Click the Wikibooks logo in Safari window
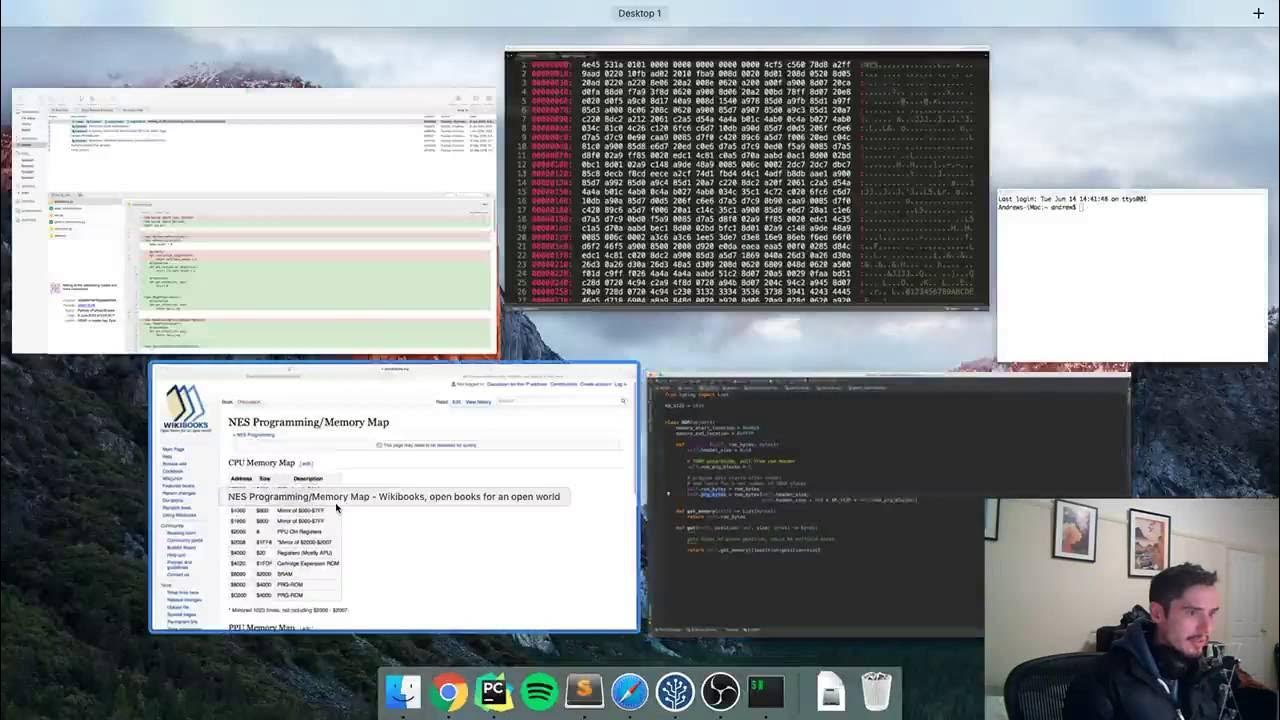The image size is (1280, 720). click(x=186, y=408)
